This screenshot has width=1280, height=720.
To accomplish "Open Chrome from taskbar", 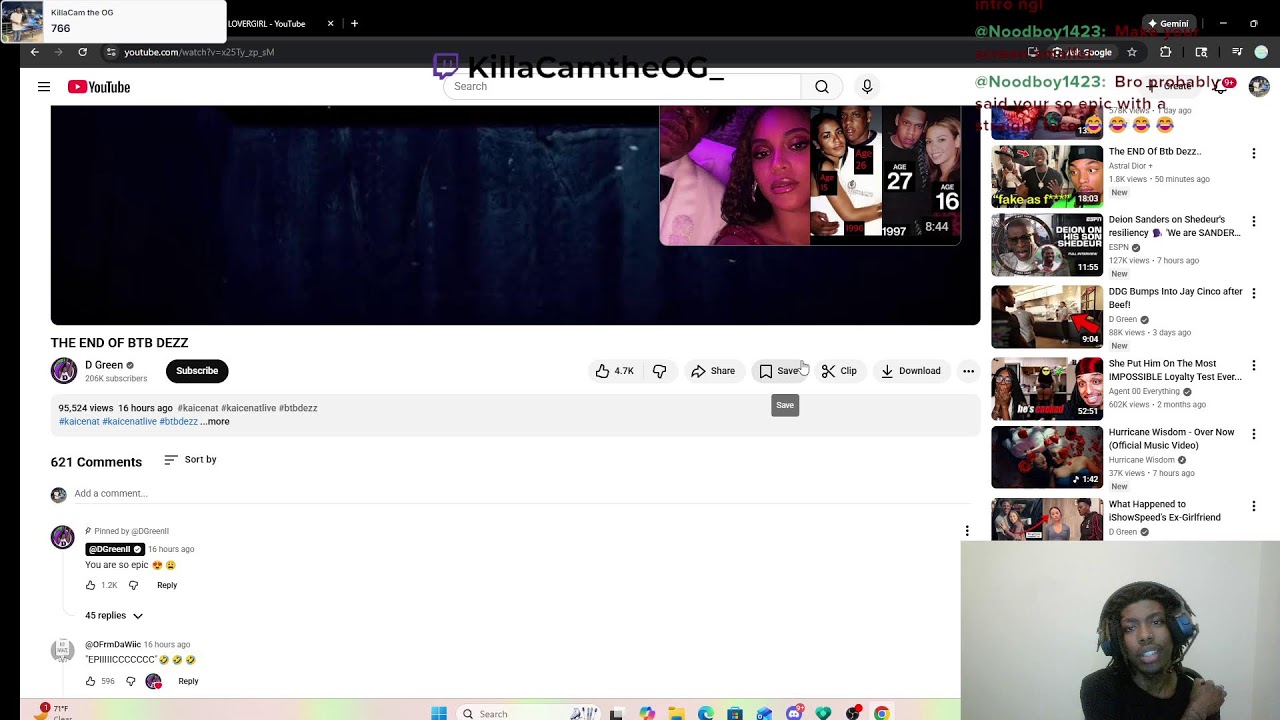I will [881, 713].
